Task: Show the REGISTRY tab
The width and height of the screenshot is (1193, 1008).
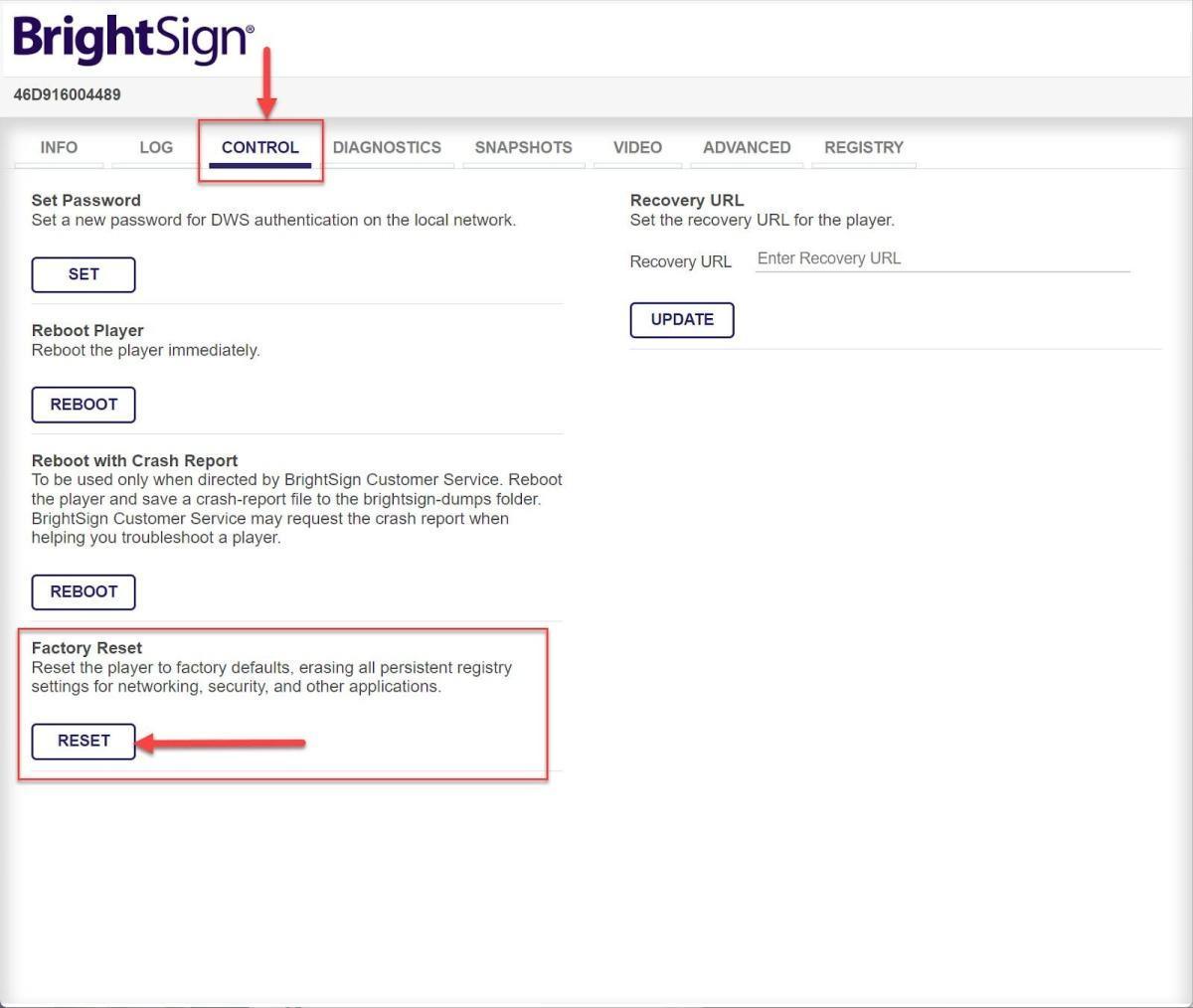Action: [864, 147]
